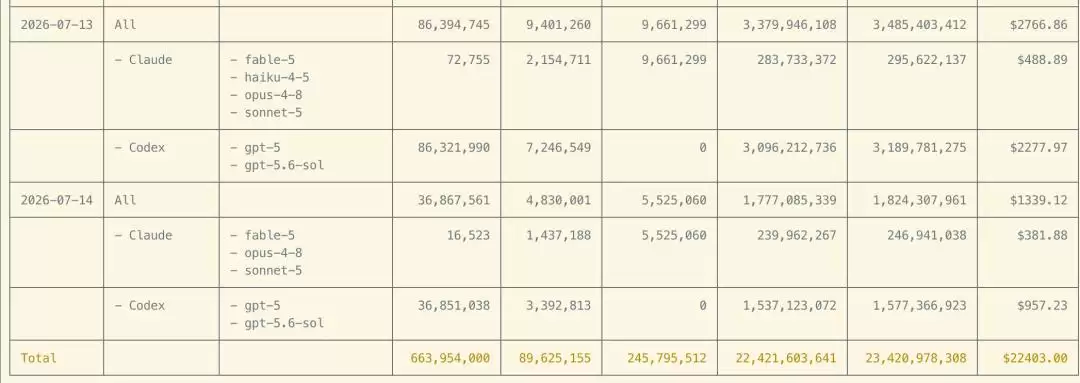Image resolution: width=1080 pixels, height=383 pixels.
Task: Select the 2026-07-14 date cell
Action: (x=56, y=200)
